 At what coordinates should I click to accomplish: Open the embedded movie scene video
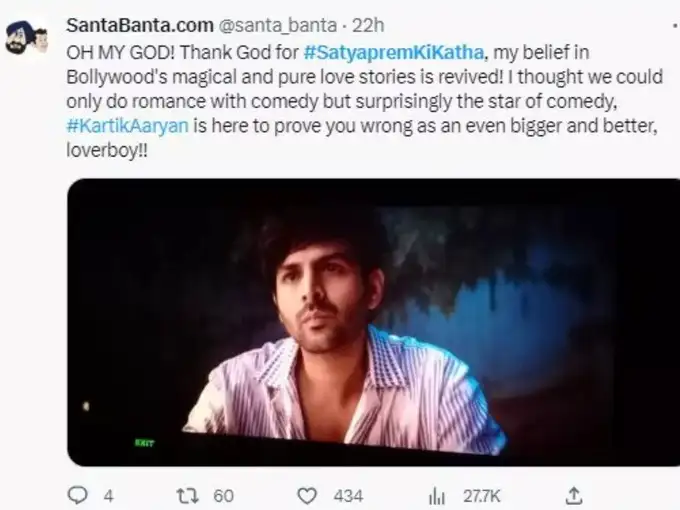point(372,322)
